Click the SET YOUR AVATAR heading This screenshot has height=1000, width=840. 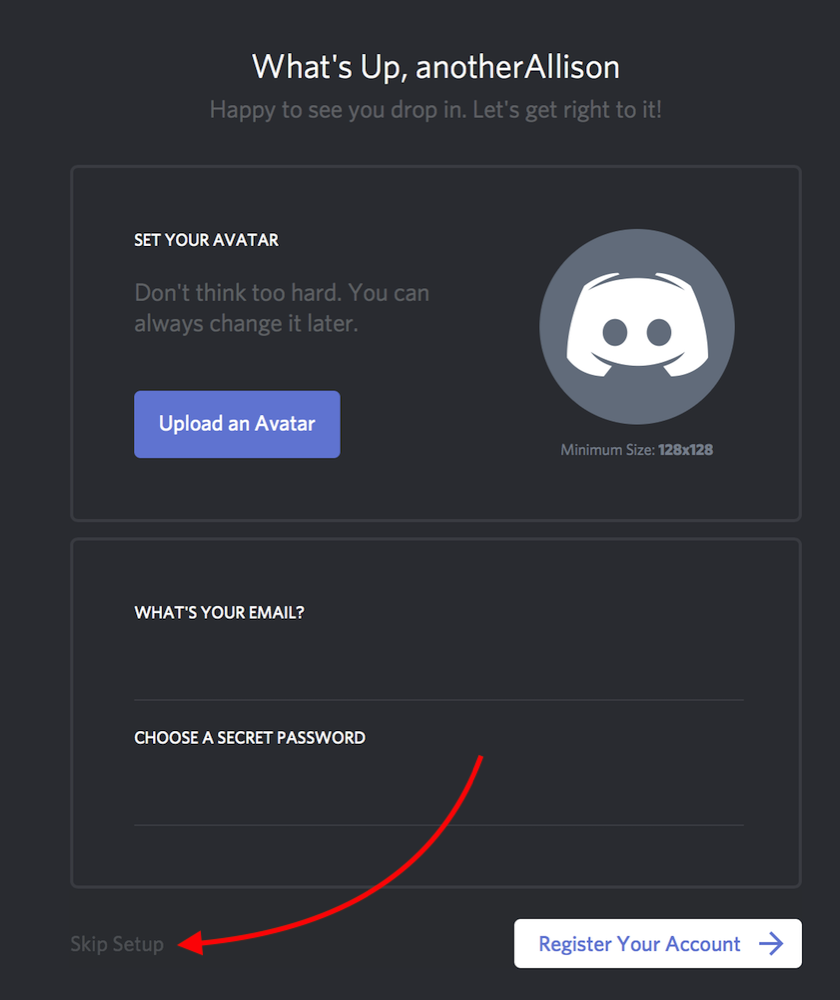(206, 240)
